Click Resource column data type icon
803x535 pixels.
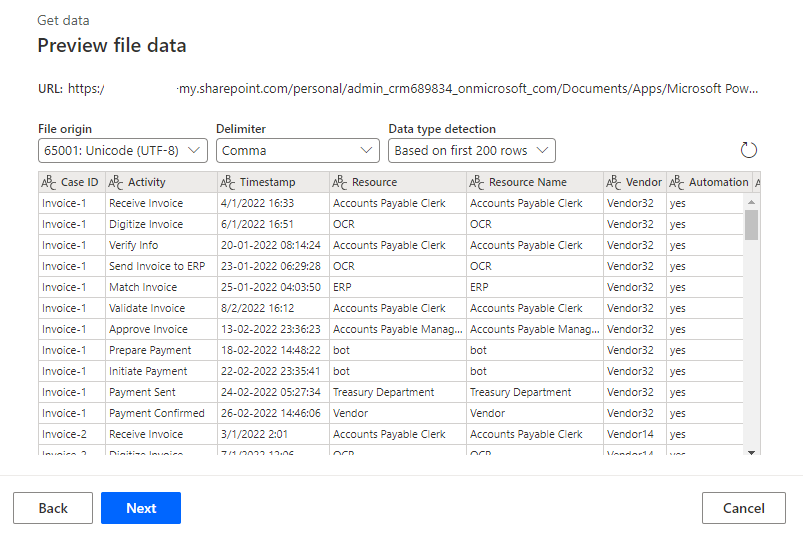pyautogui.click(x=340, y=182)
